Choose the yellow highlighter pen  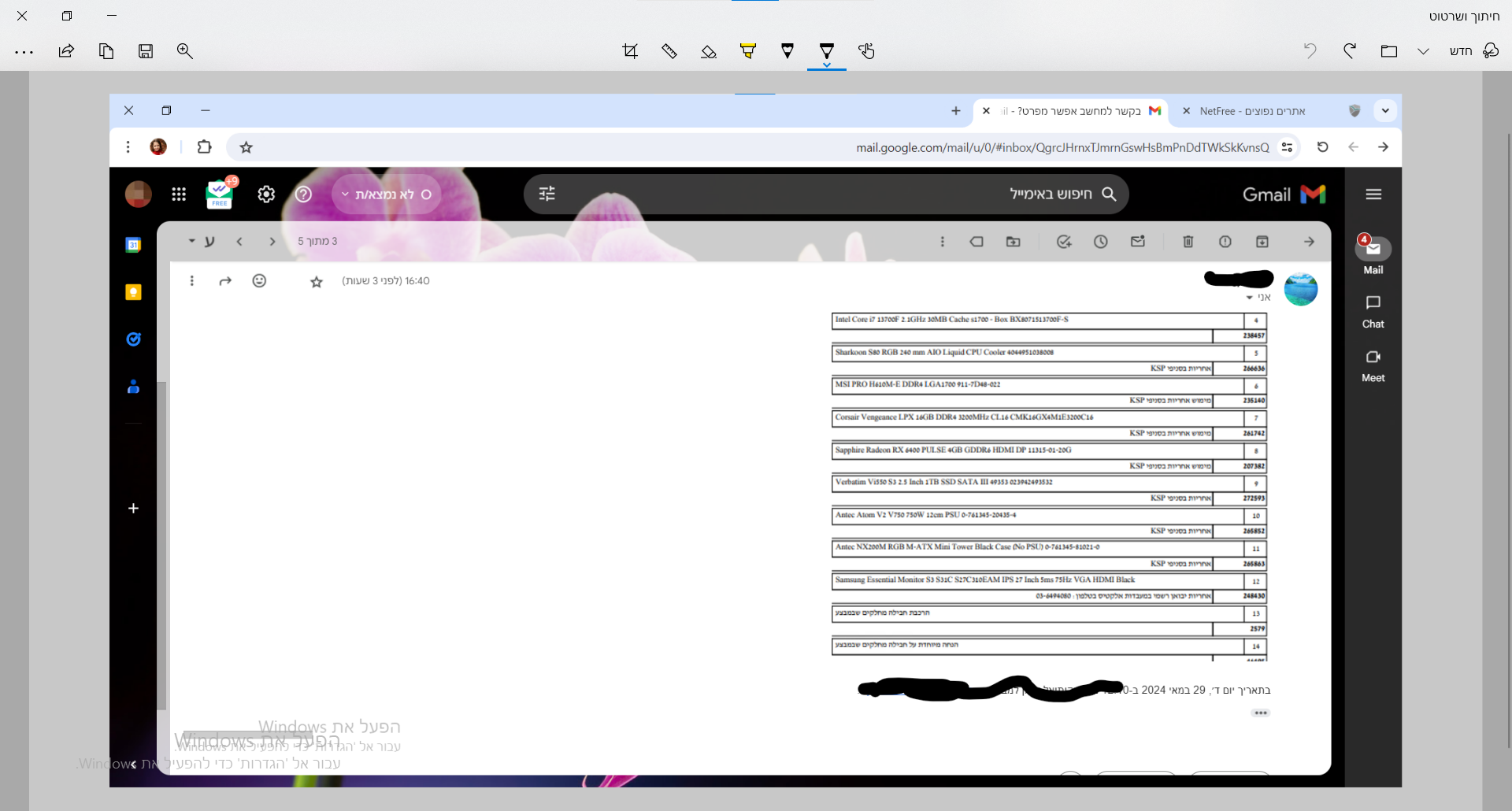point(748,51)
